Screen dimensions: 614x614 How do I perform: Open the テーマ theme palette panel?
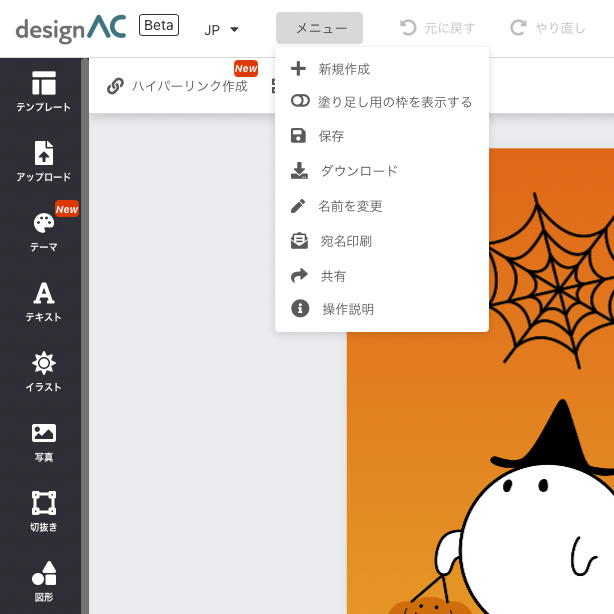tap(43, 232)
